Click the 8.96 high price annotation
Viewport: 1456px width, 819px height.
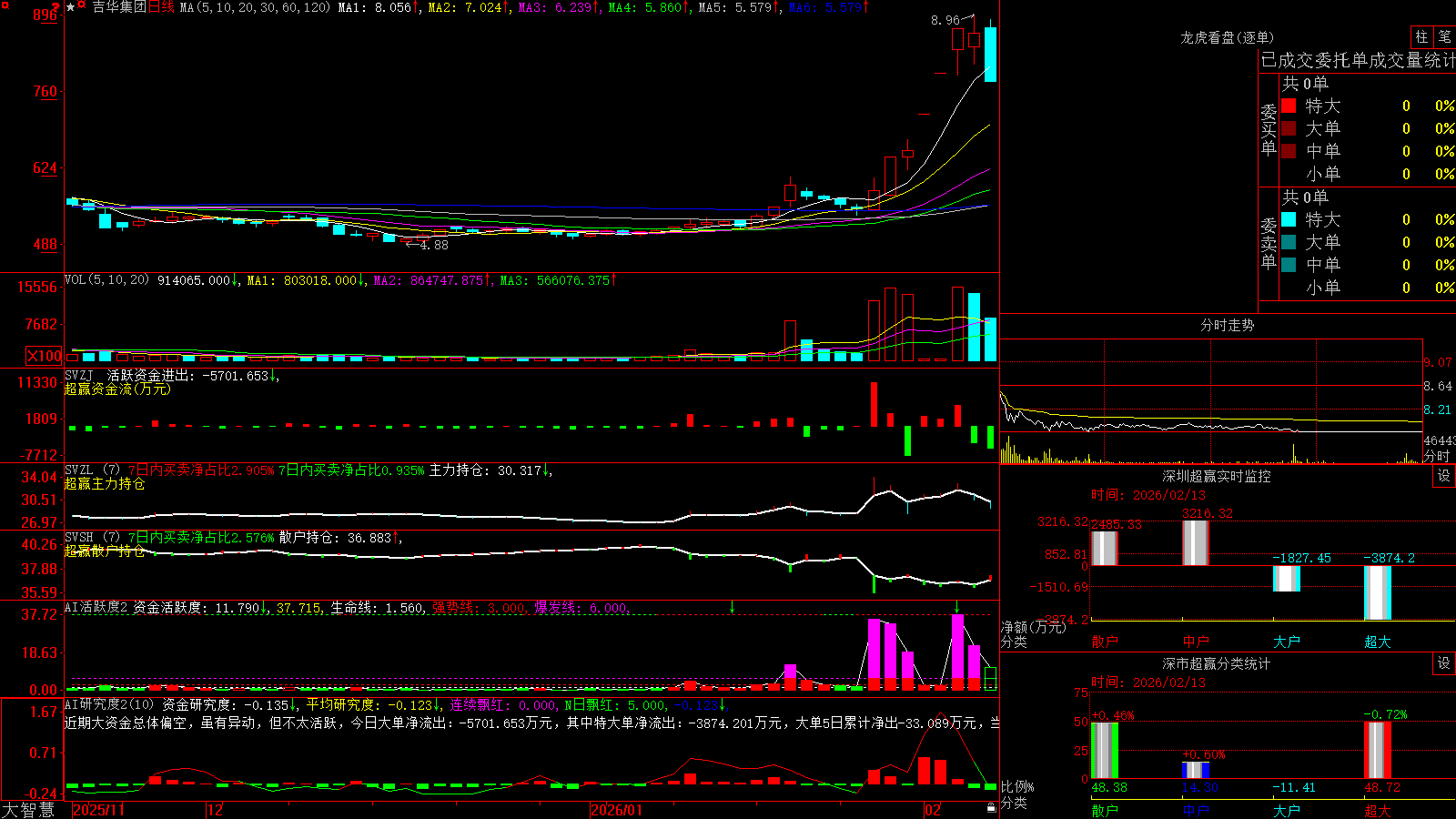pyautogui.click(x=945, y=20)
